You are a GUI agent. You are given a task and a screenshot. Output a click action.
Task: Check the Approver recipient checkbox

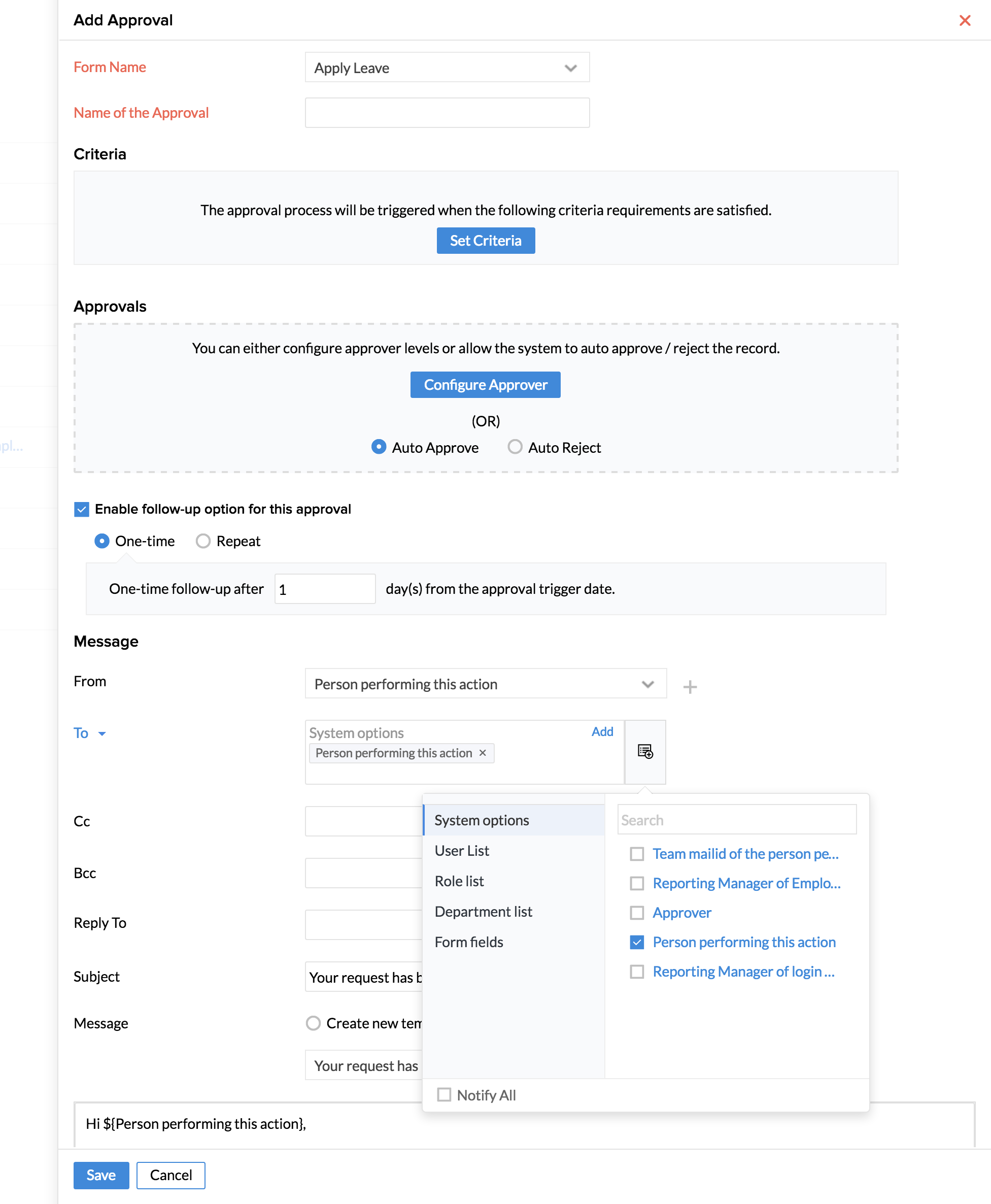636,912
